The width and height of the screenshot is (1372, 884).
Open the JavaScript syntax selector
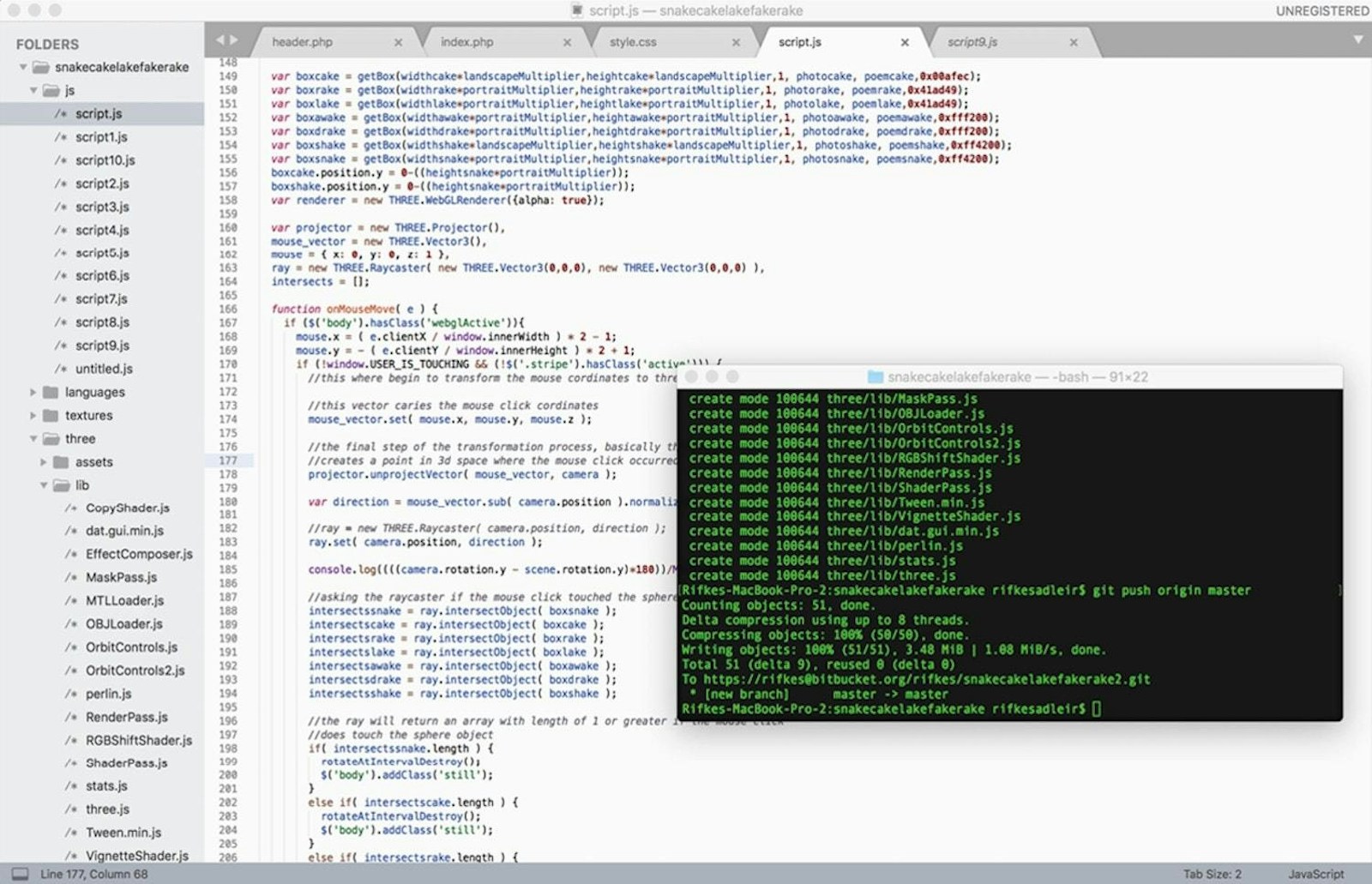[1315, 874]
